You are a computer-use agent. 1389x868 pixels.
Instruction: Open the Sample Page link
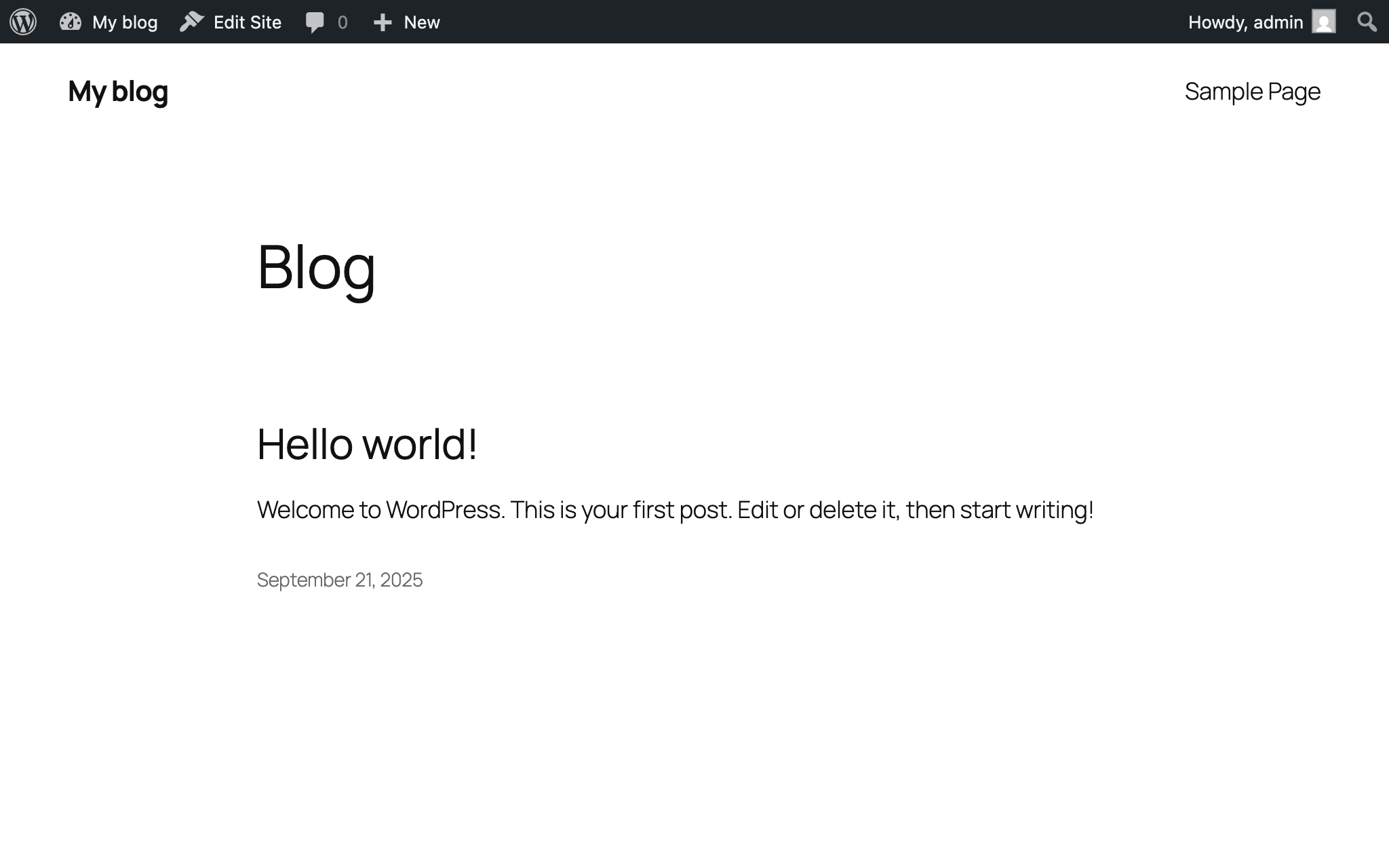click(x=1252, y=90)
